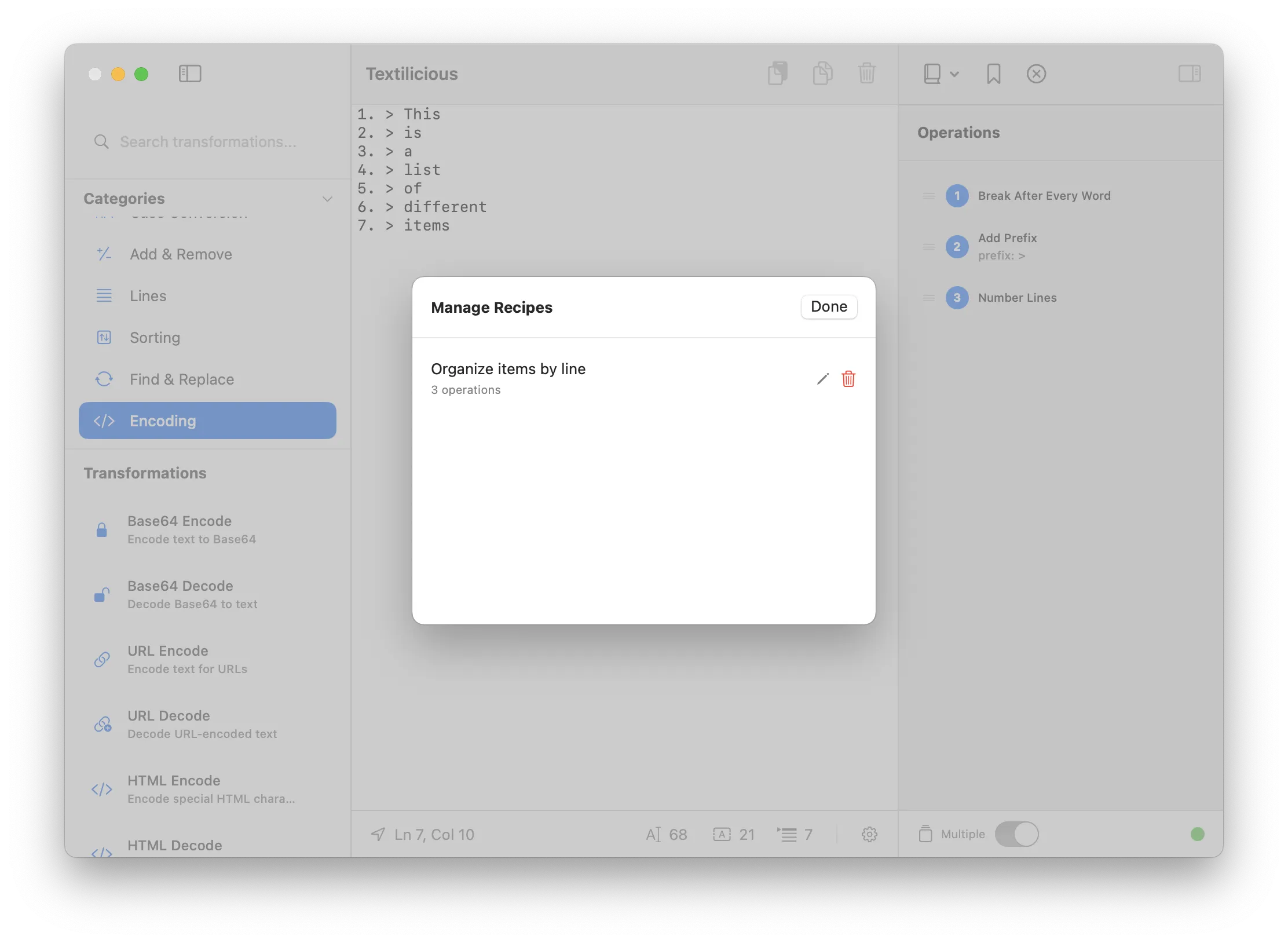Toggle the right operations panel icon
This screenshot has width=1288, height=943.
[x=1189, y=74]
